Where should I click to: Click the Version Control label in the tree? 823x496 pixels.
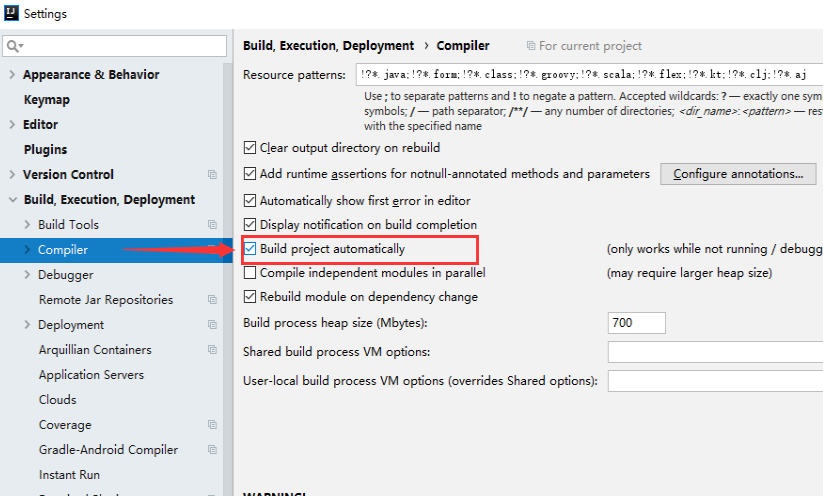[x=68, y=174]
